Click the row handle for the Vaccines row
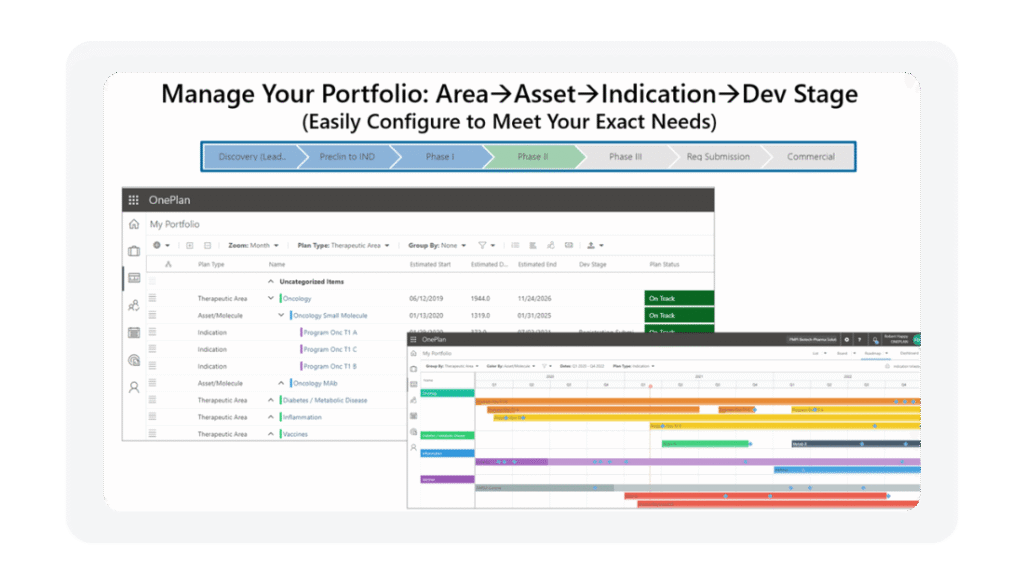This screenshot has width=1024, height=584. tap(152, 434)
